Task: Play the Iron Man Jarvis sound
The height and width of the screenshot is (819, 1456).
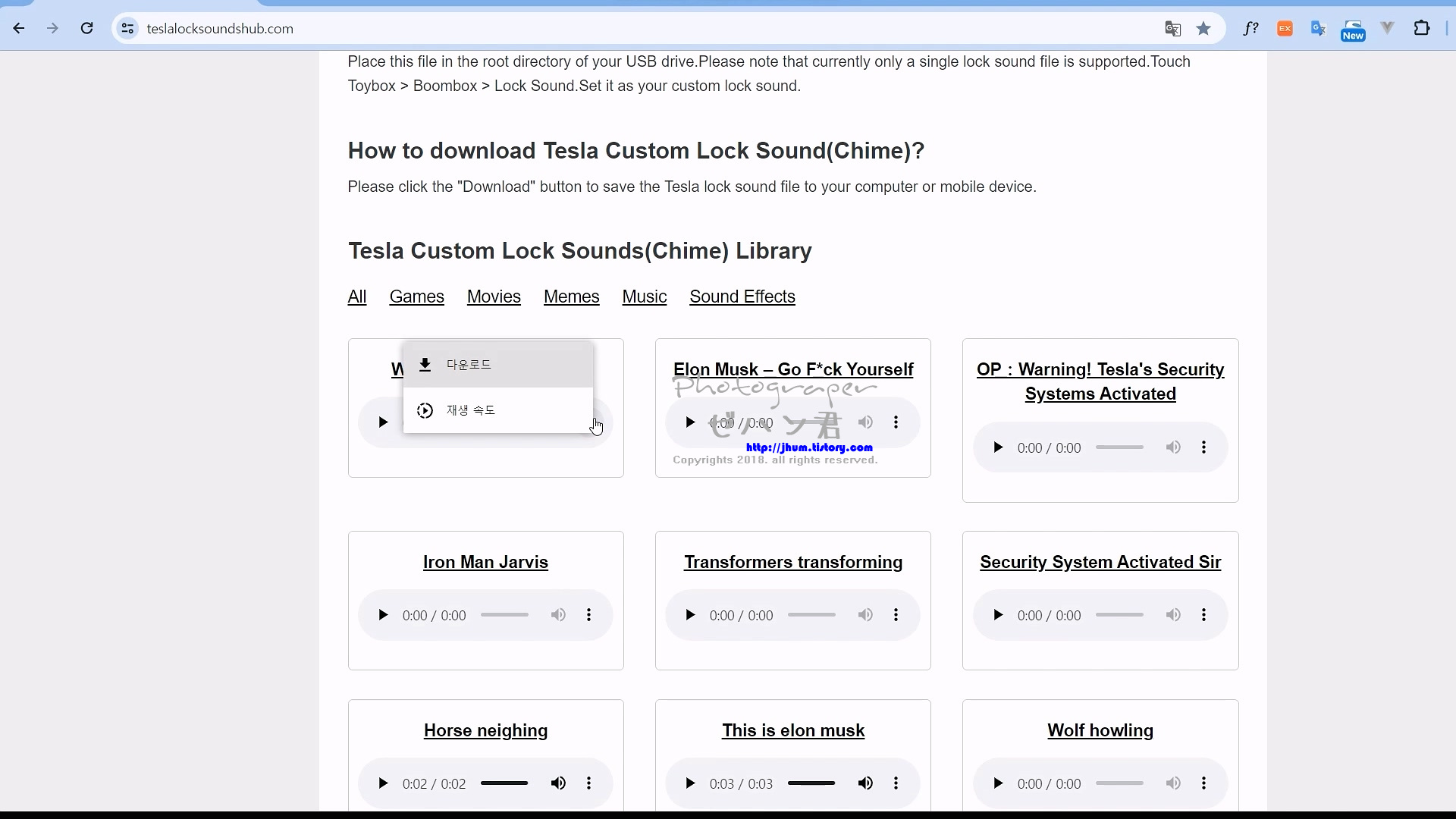Action: (x=383, y=615)
